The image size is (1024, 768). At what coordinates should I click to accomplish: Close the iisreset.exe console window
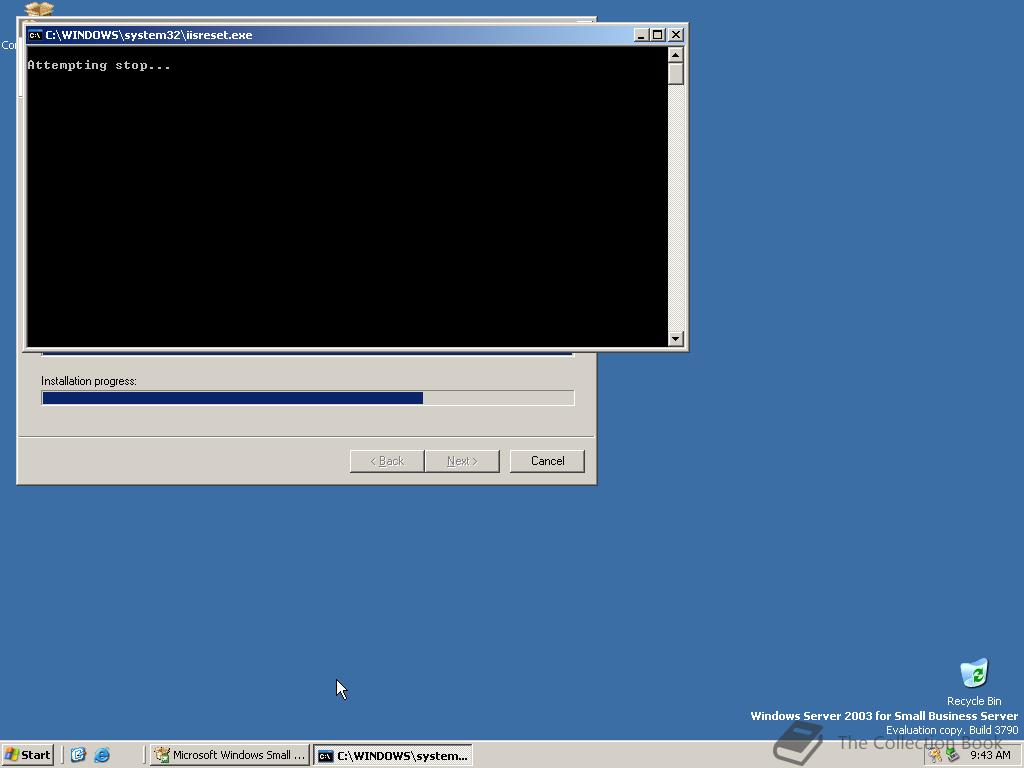pos(676,35)
